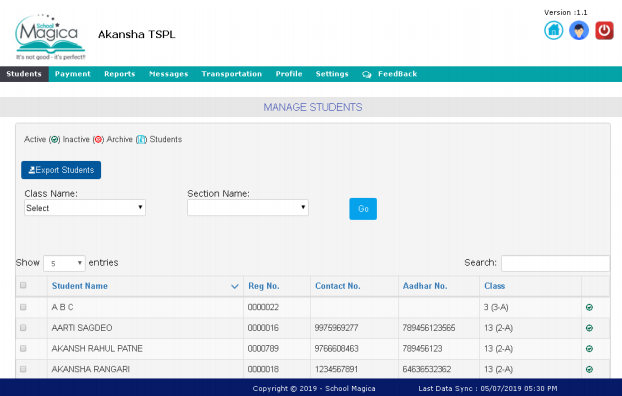
Task: Click the student name A B C
Action: pos(62,308)
